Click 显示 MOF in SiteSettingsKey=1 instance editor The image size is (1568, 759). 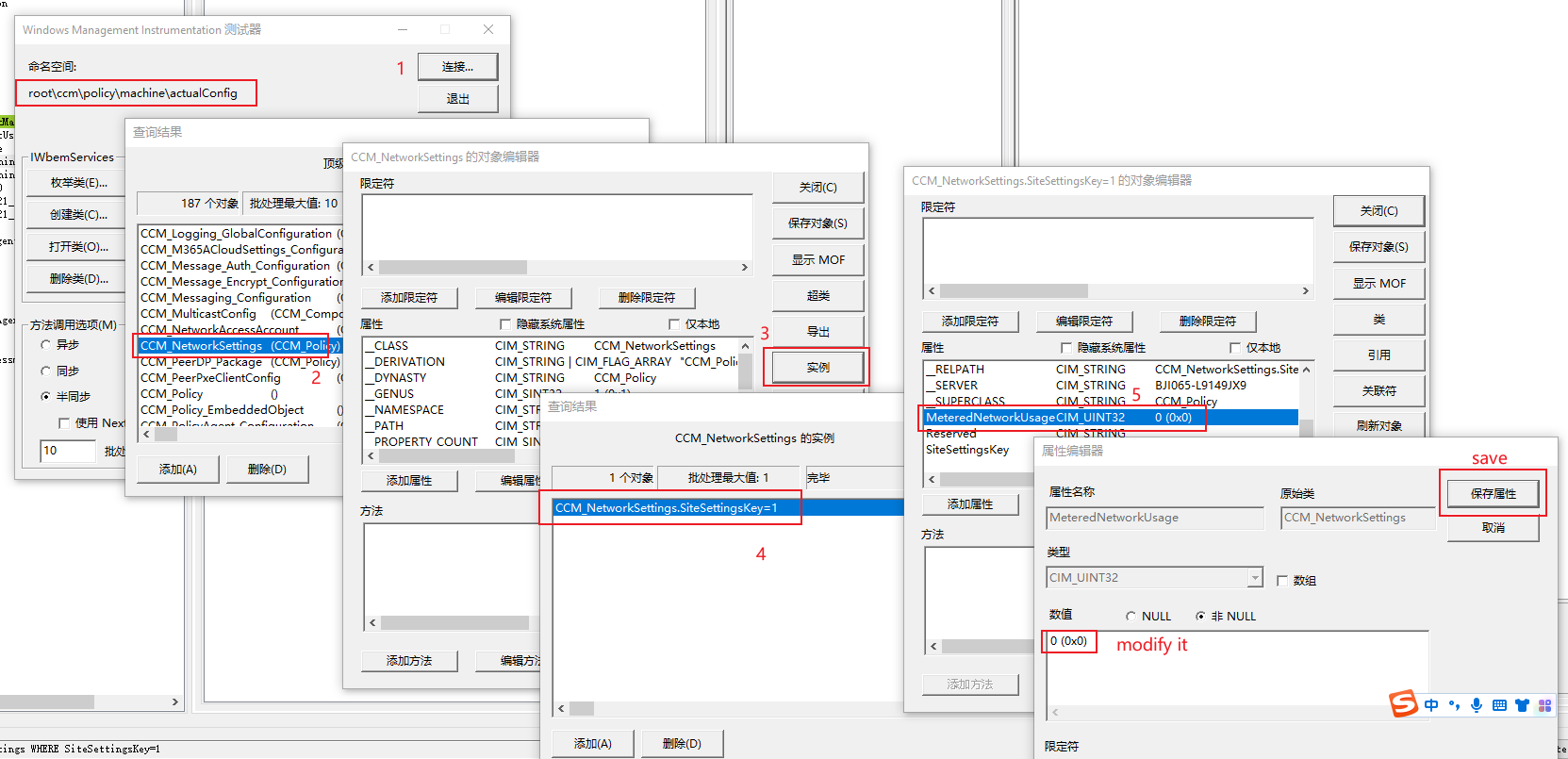tap(1378, 284)
